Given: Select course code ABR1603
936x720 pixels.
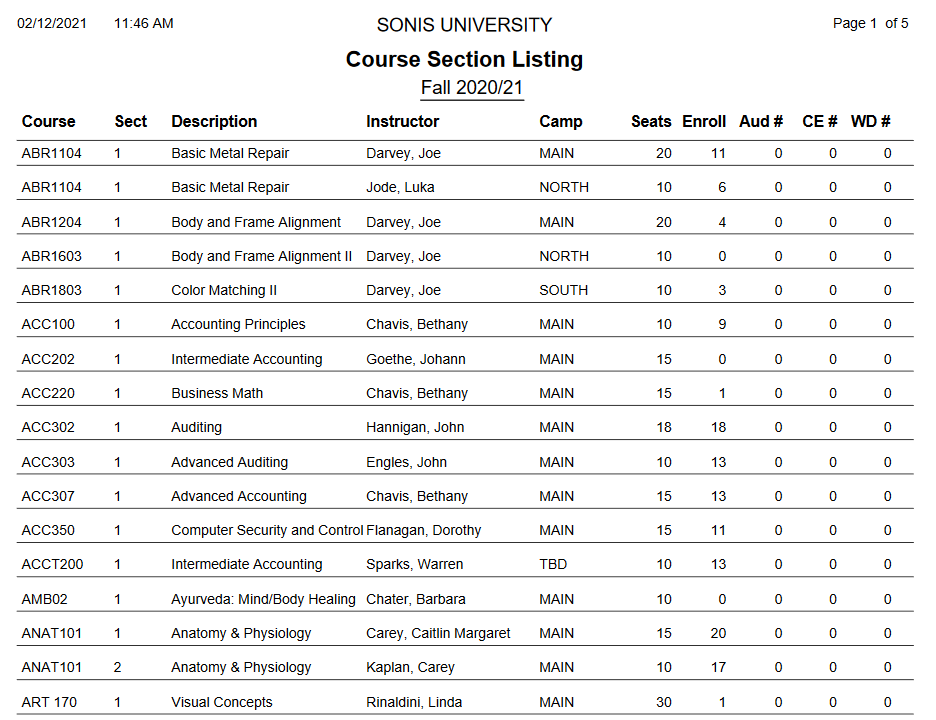Looking at the screenshot, I should pos(52,256).
